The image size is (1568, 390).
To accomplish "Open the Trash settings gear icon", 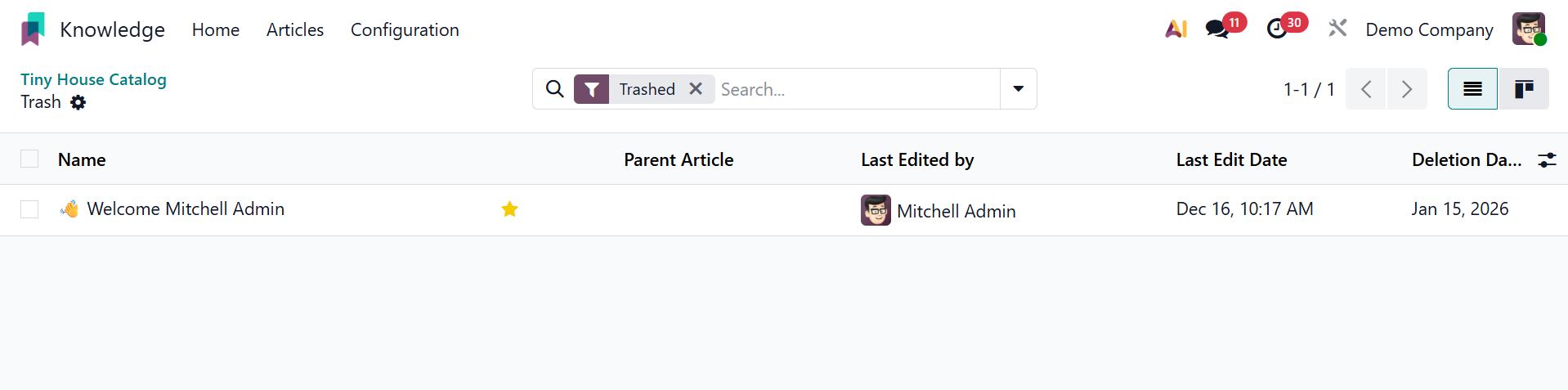I will coord(78,102).
